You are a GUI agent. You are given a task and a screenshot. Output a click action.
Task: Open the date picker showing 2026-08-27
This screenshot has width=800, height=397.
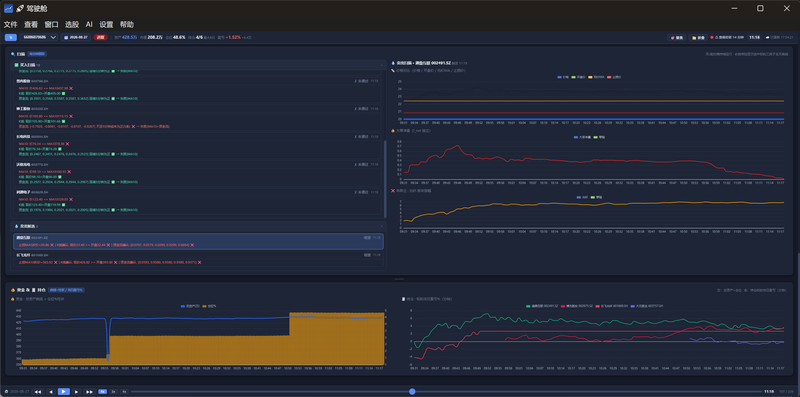76,37
